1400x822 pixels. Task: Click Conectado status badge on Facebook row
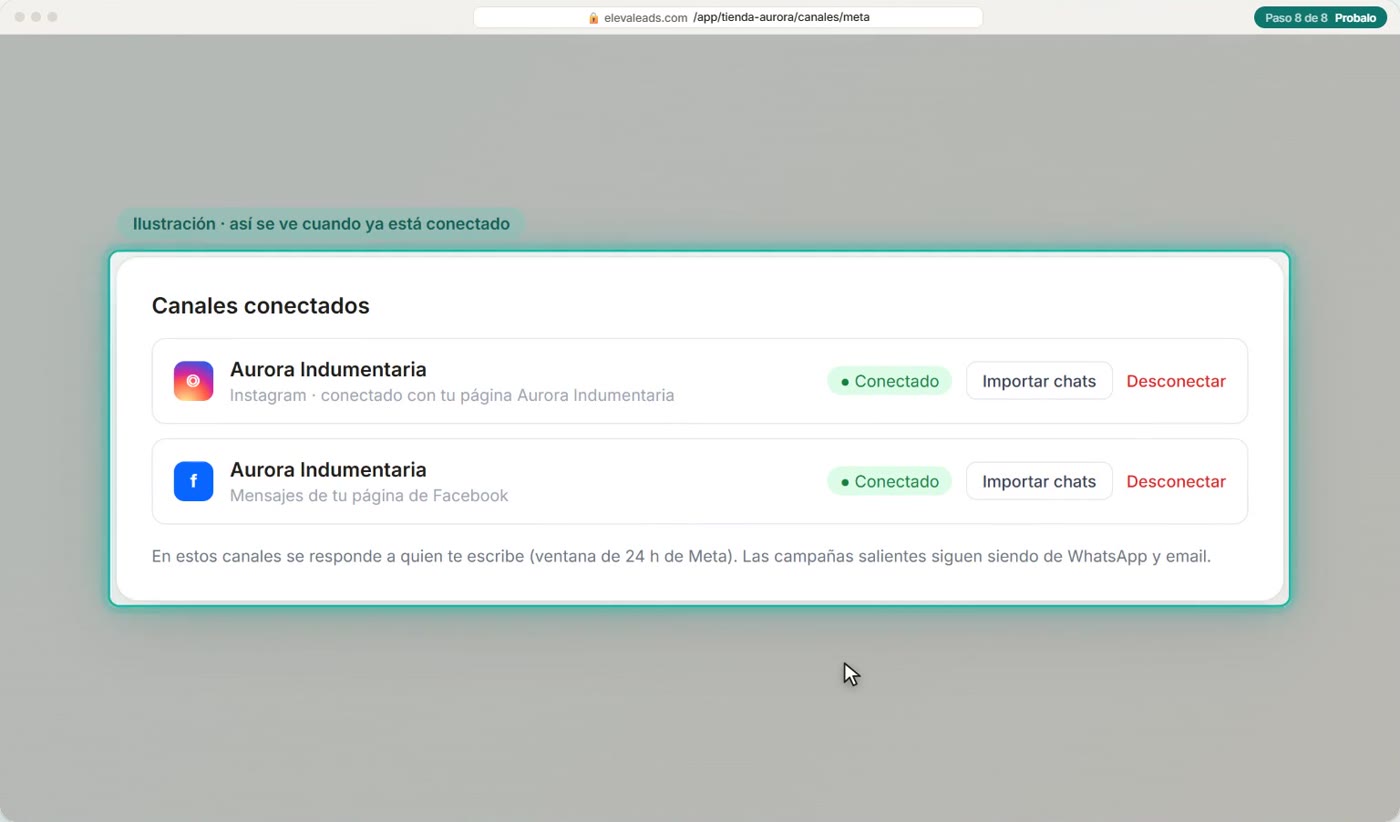(889, 481)
